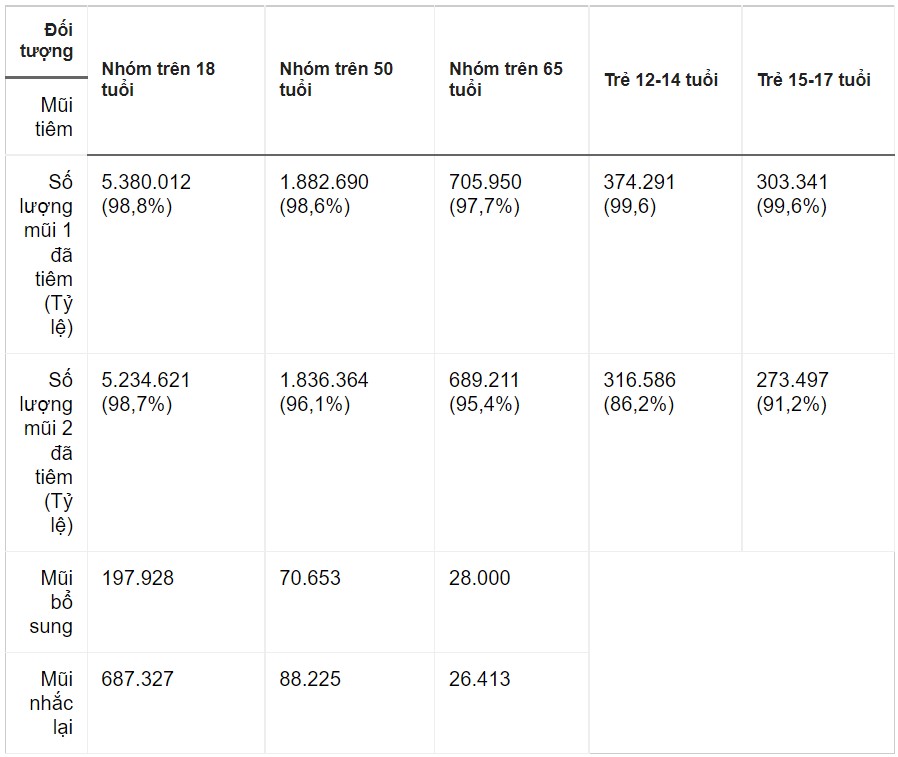Select the 88.225 cell

coord(310,679)
